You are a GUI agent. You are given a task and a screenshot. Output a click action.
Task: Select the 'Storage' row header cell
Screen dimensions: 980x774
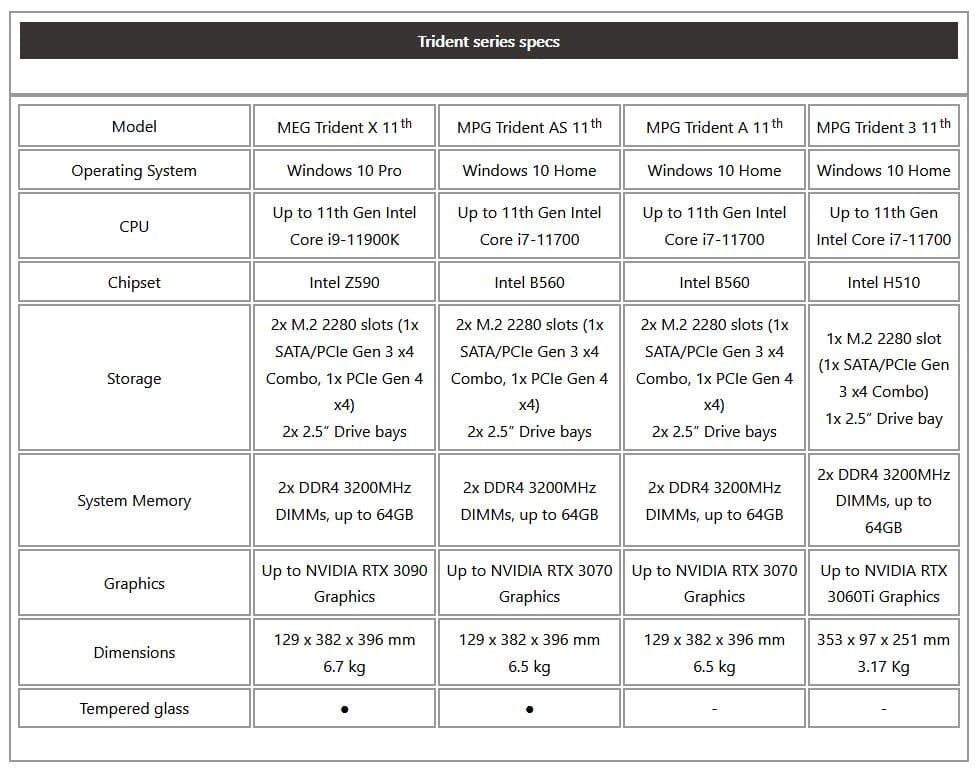click(134, 378)
